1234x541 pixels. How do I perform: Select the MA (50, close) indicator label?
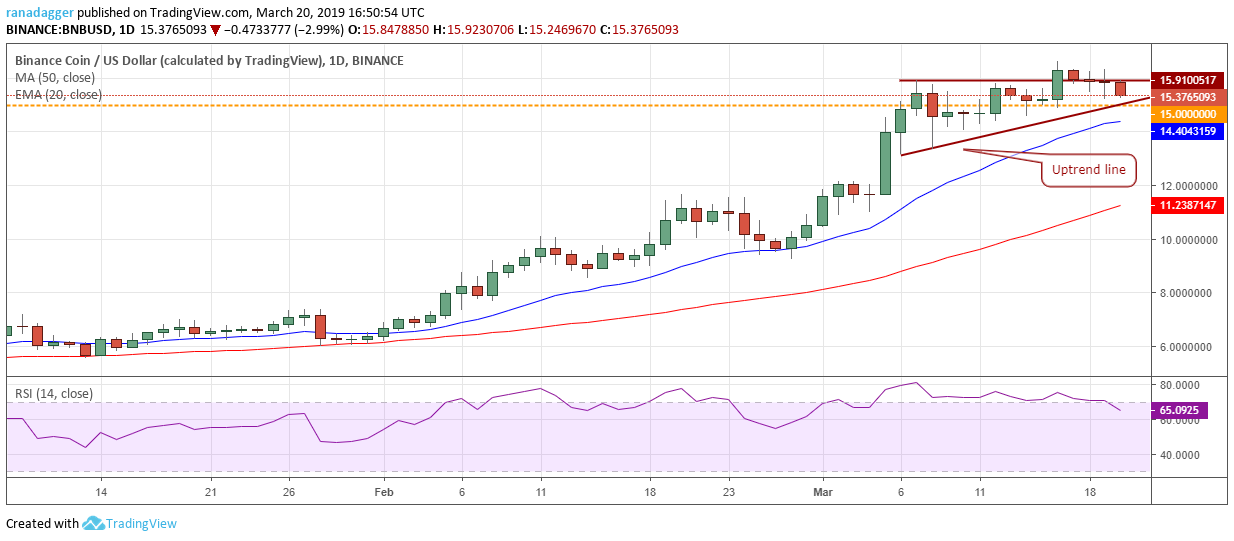55,77
